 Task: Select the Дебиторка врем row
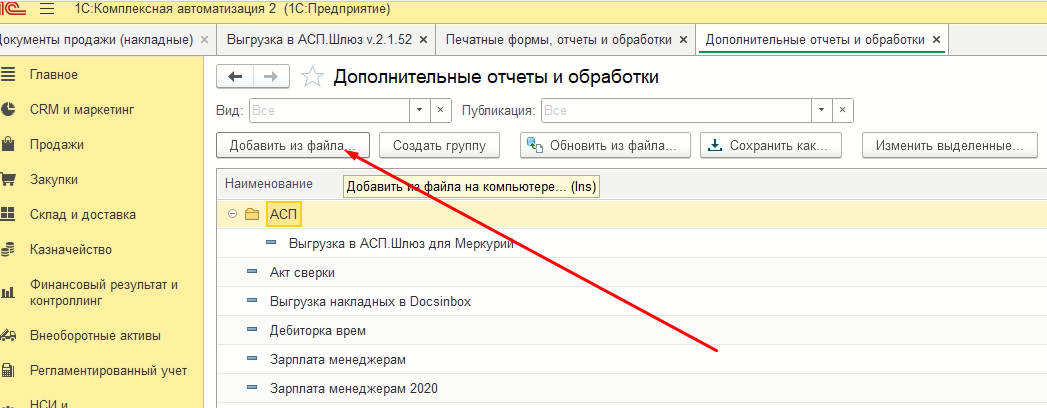click(632, 330)
